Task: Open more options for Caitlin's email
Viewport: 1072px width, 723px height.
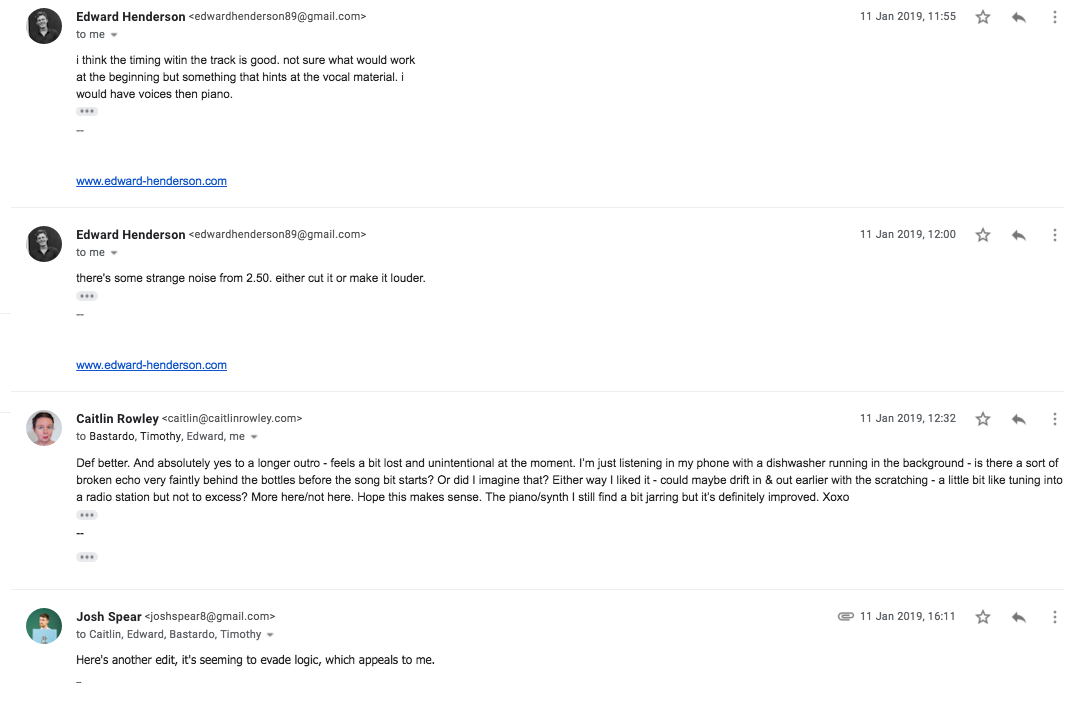Action: (1055, 419)
